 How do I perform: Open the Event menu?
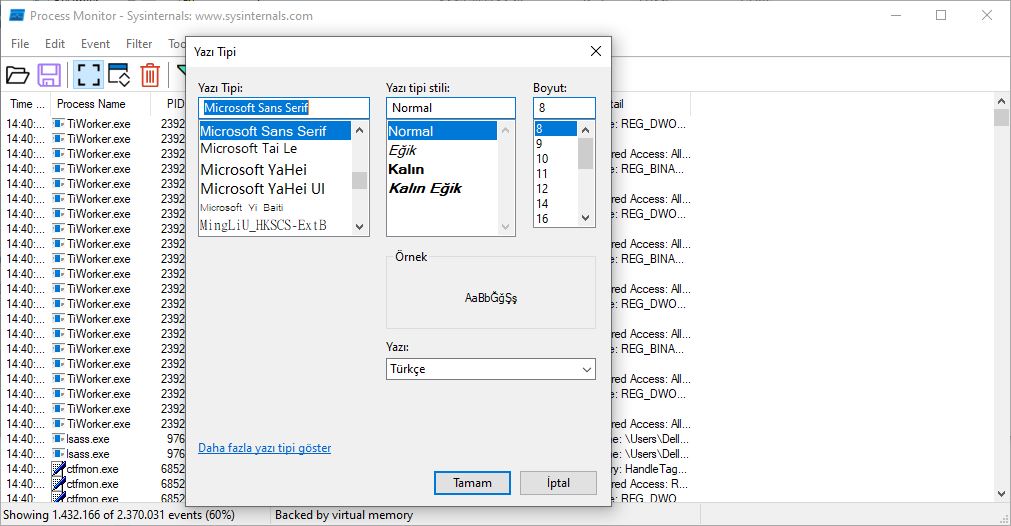pyautogui.click(x=95, y=44)
